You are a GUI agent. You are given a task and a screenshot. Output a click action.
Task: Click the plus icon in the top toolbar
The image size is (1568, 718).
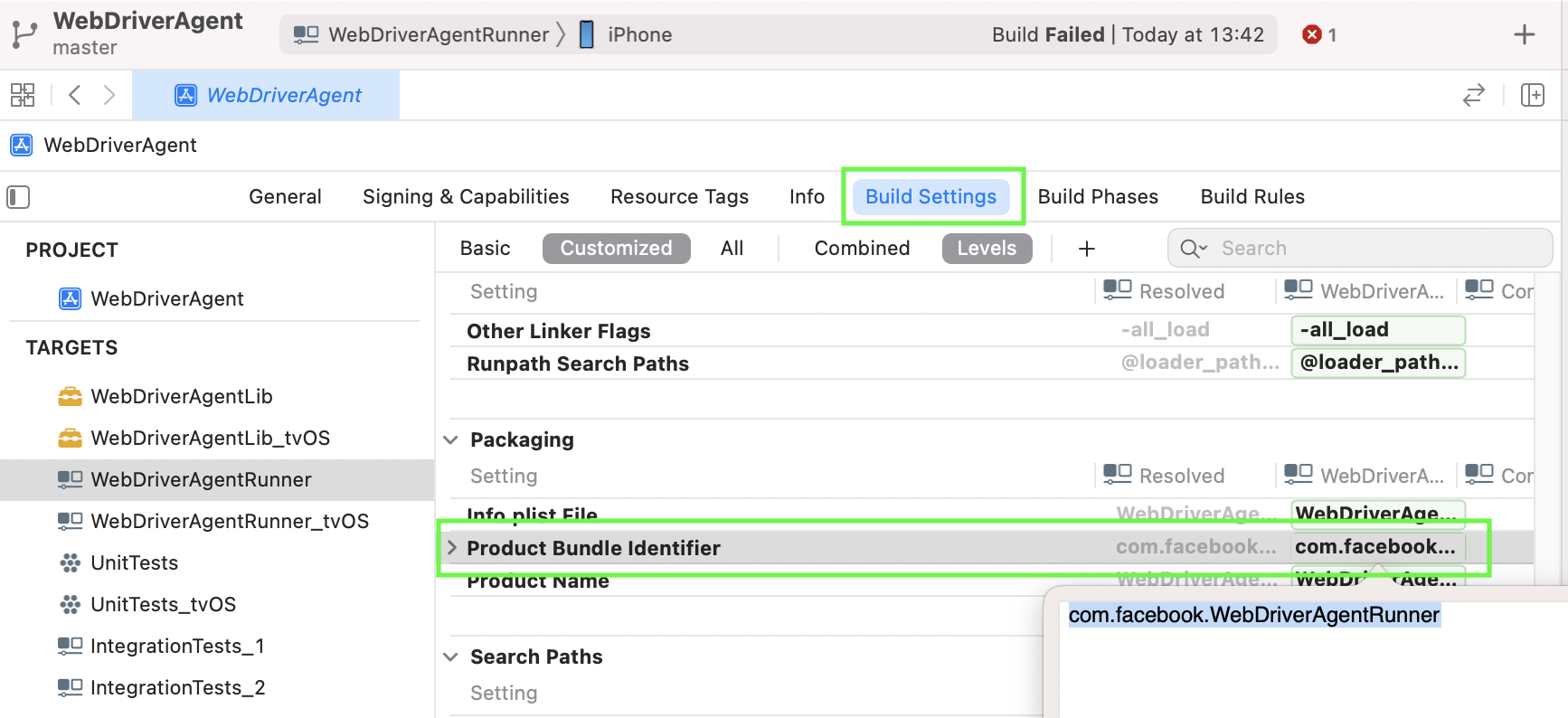[x=1524, y=34]
